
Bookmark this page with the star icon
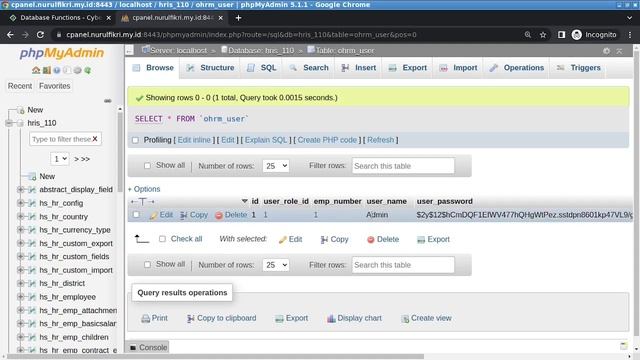pos(543,35)
